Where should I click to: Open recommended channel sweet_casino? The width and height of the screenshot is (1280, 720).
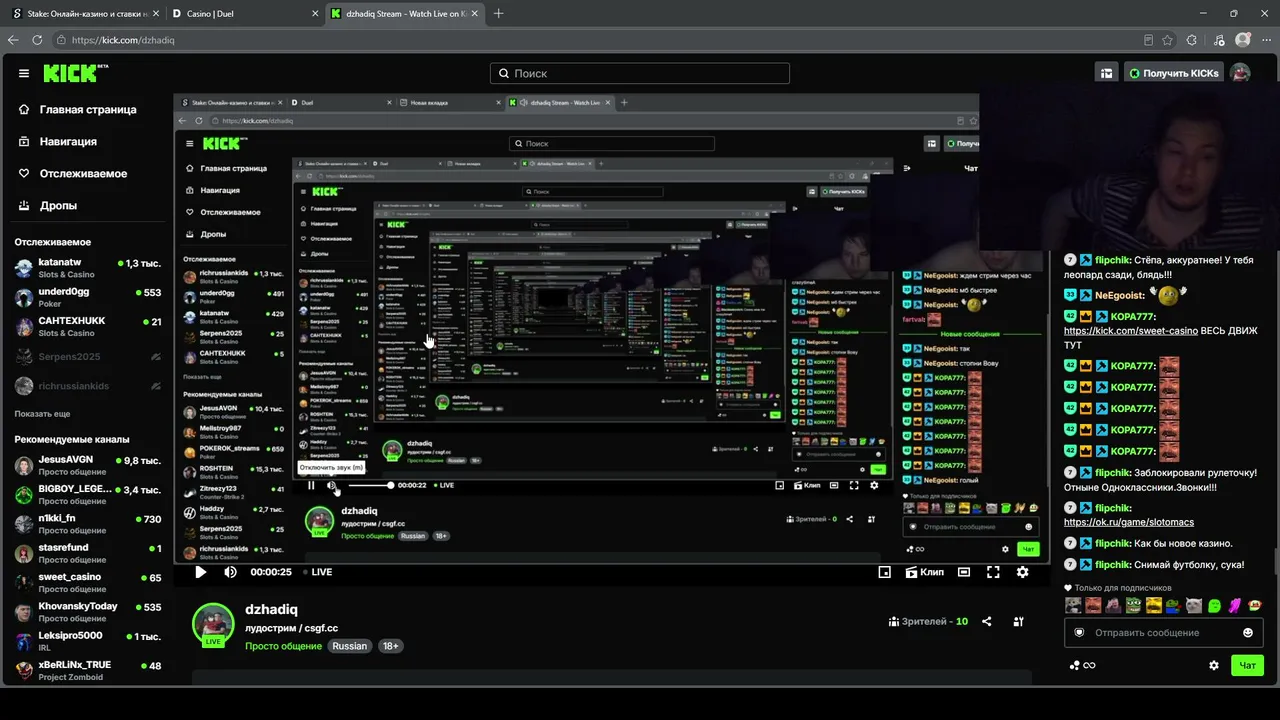88,582
